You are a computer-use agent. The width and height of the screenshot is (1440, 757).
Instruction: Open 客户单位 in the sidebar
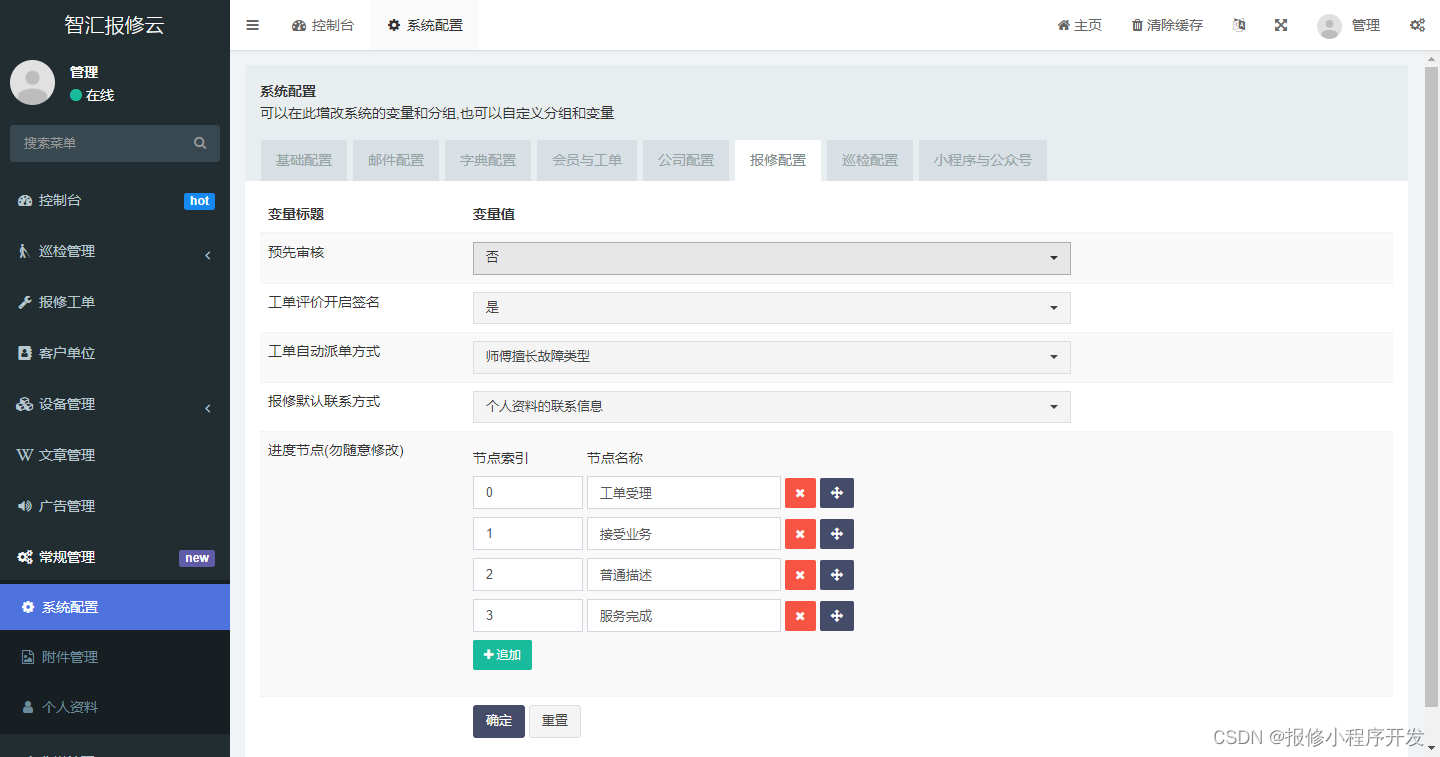(115, 353)
